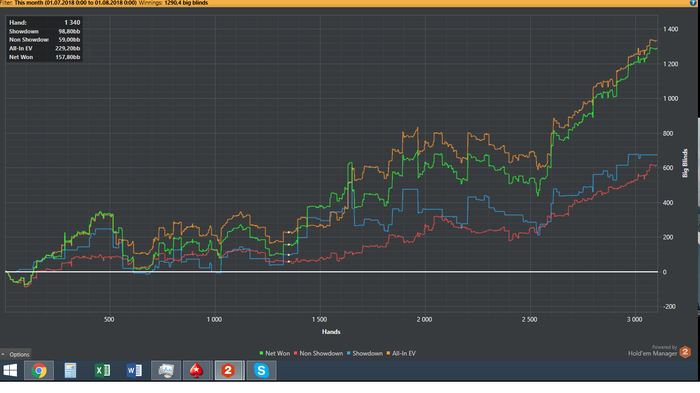The image size is (700, 393).
Task: Open Skype from the taskbar
Action: (261, 370)
